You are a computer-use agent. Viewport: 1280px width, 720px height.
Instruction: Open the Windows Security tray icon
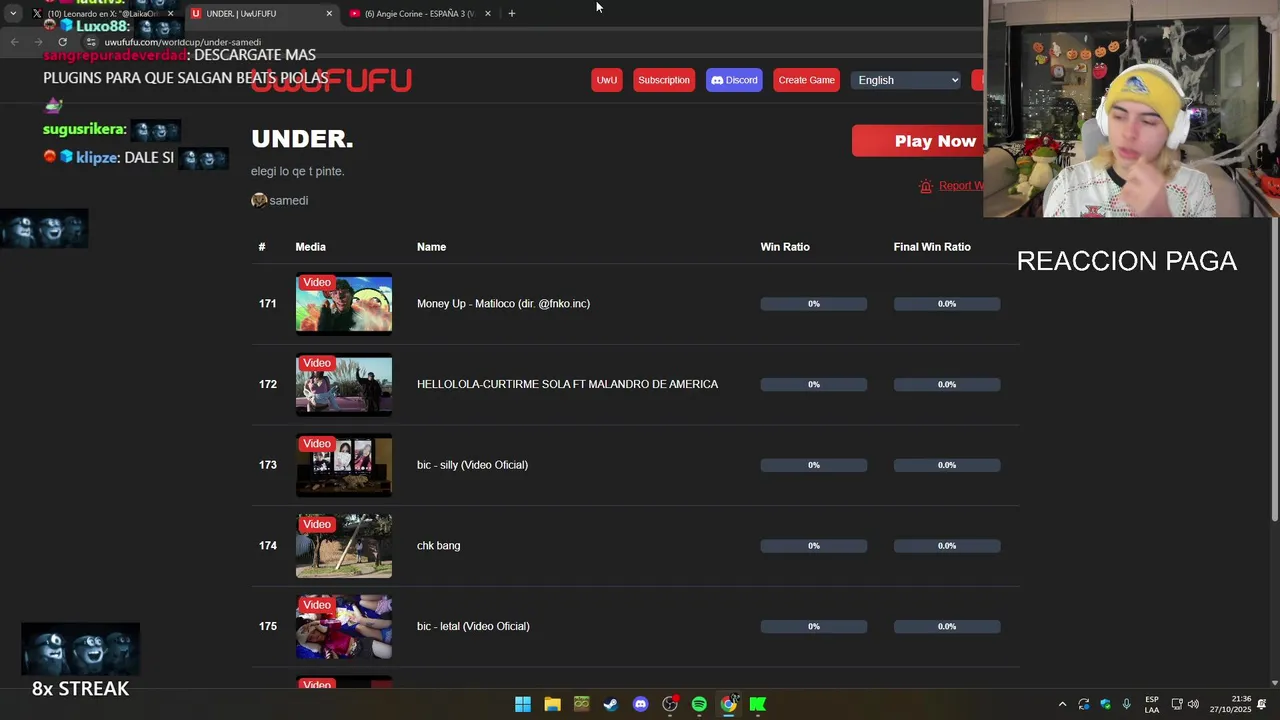[x=1105, y=704]
